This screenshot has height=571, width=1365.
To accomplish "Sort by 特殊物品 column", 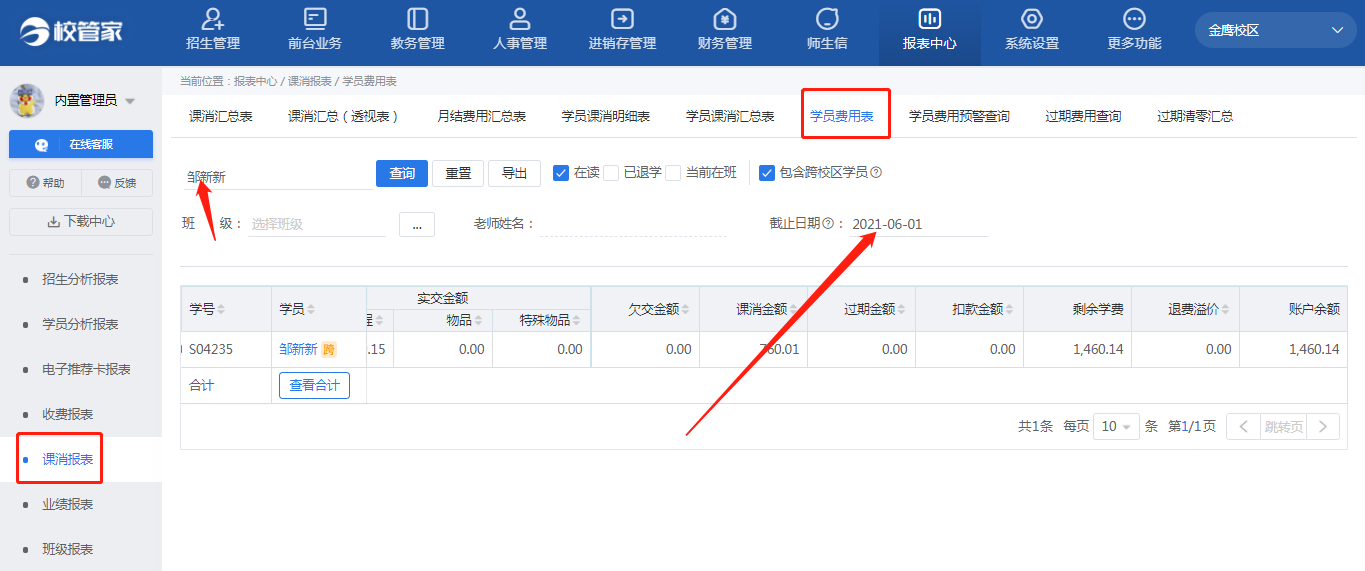I will [x=576, y=320].
